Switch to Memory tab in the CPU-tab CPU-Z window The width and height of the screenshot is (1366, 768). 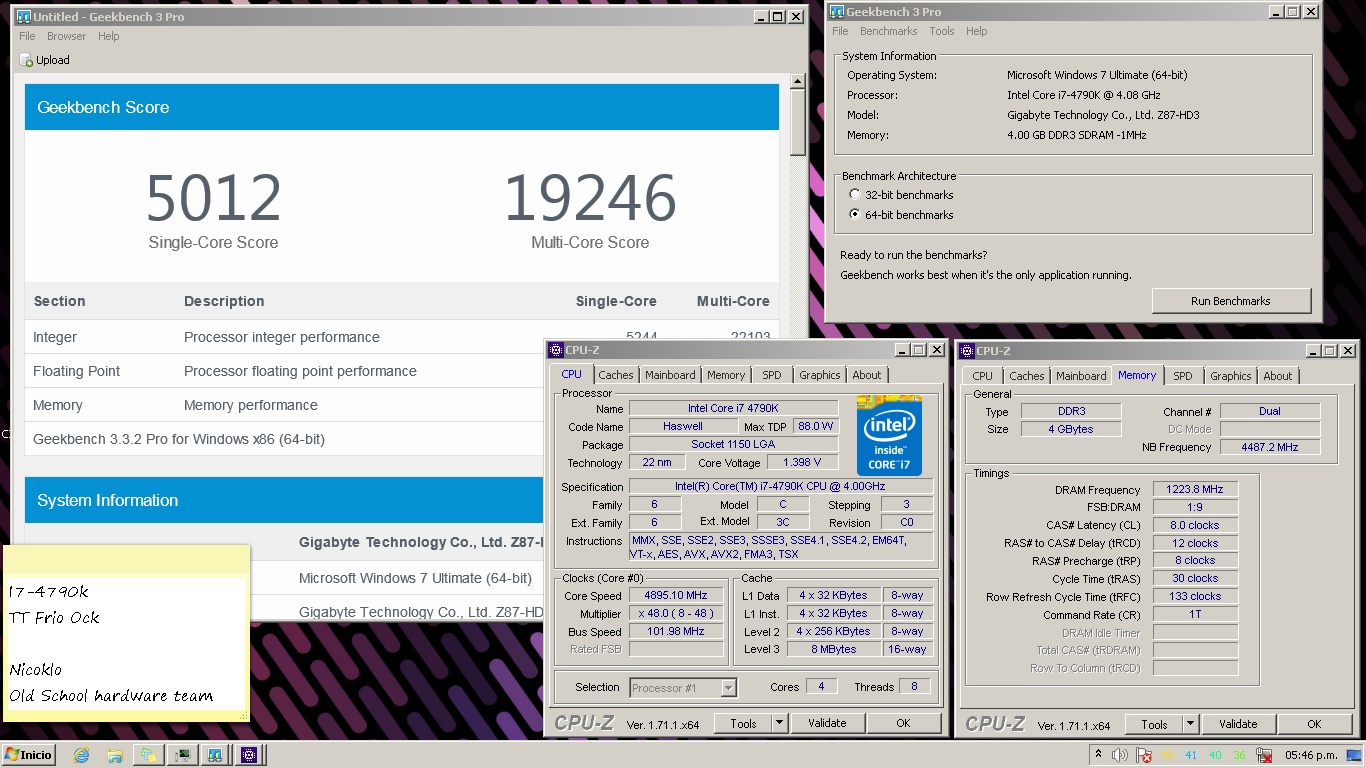click(x=726, y=375)
